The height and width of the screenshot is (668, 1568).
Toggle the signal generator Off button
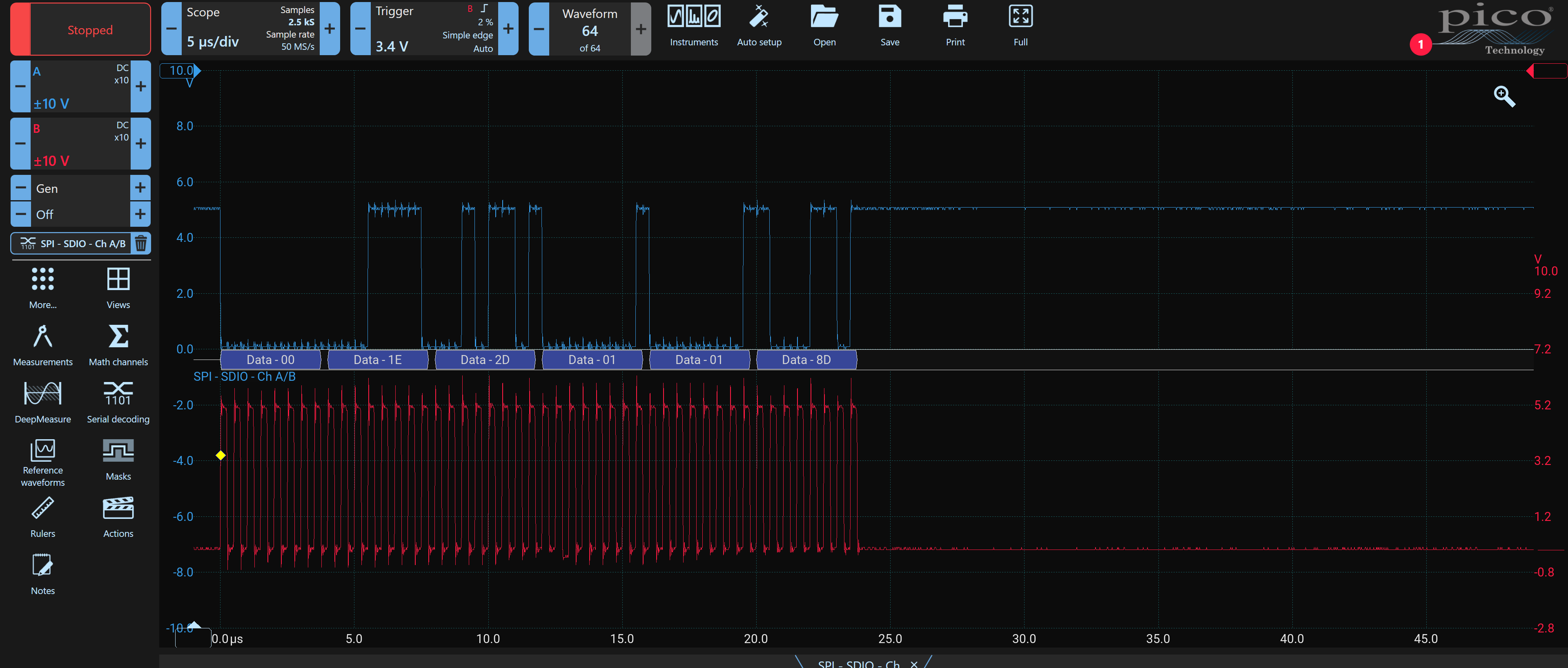80,214
